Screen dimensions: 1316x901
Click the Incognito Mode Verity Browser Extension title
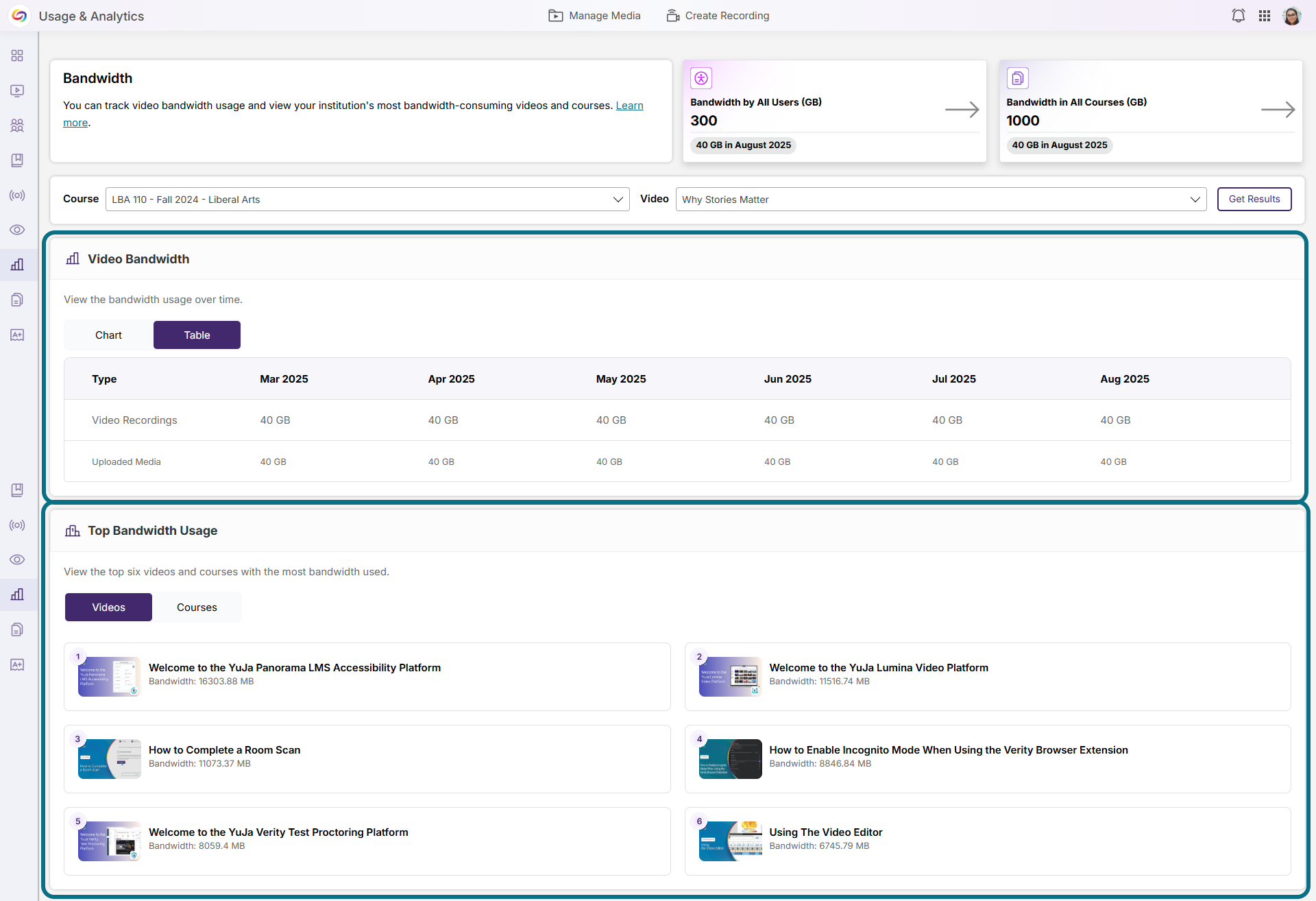949,750
